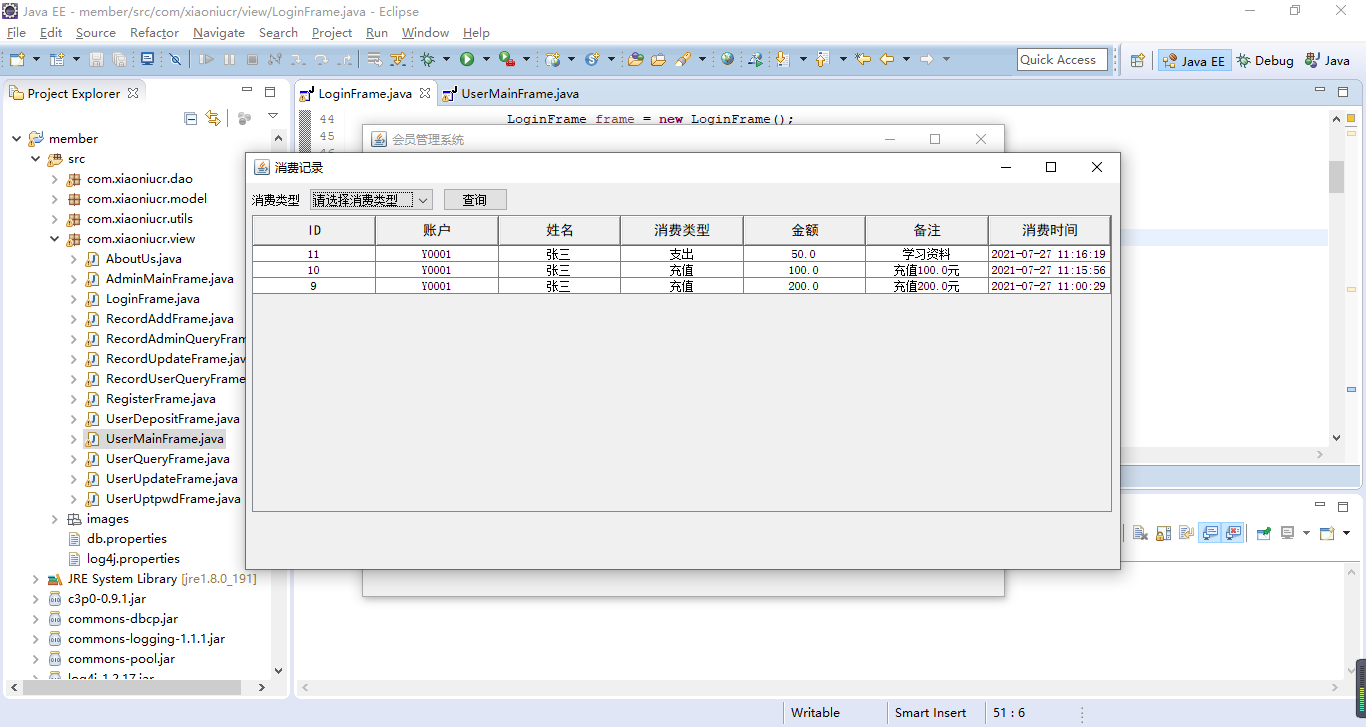The width and height of the screenshot is (1366, 727).
Task: Click the Scroll Lock console icon
Action: coord(1164,533)
